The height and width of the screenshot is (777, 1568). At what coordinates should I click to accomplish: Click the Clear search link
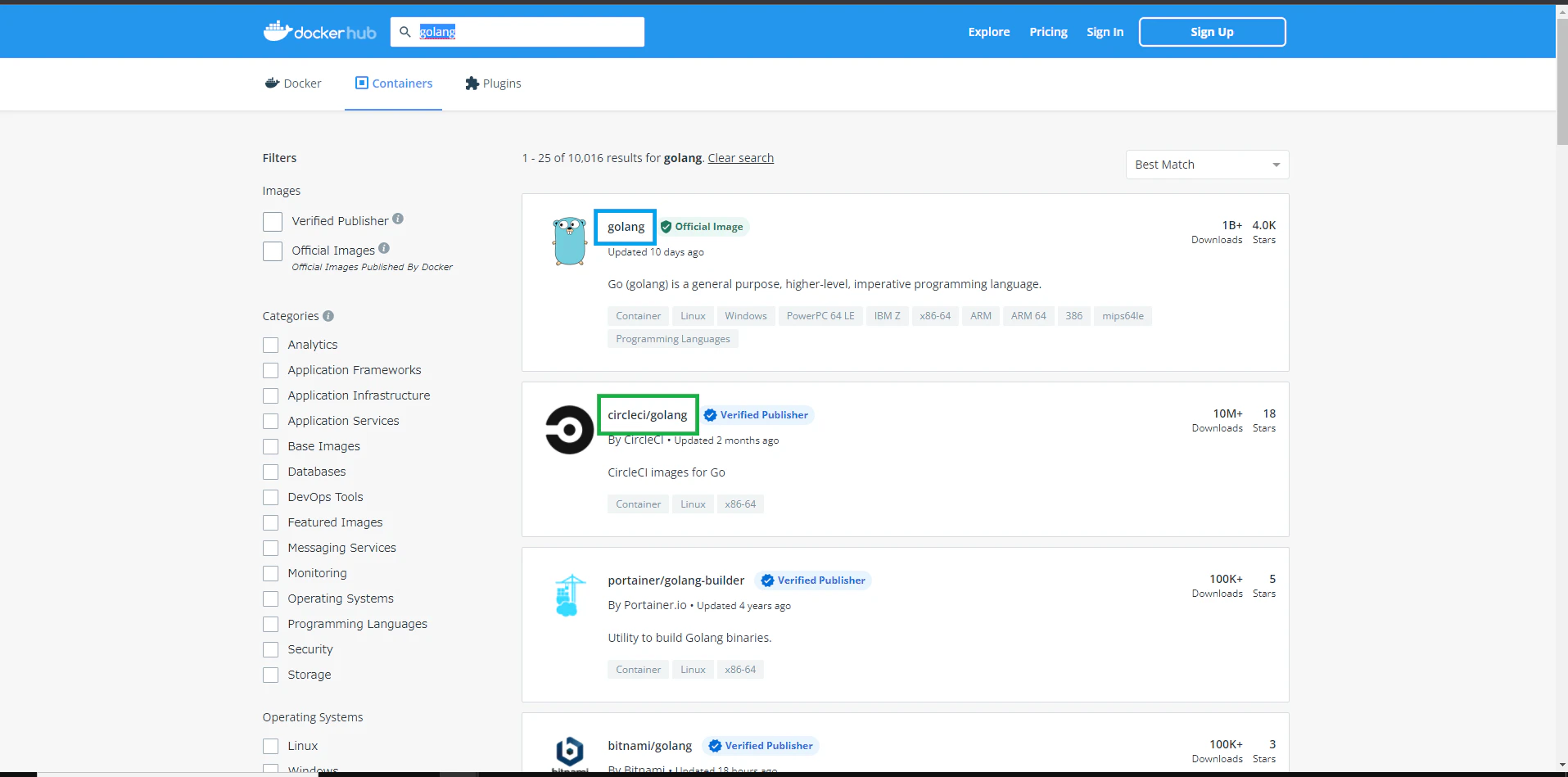coord(740,158)
